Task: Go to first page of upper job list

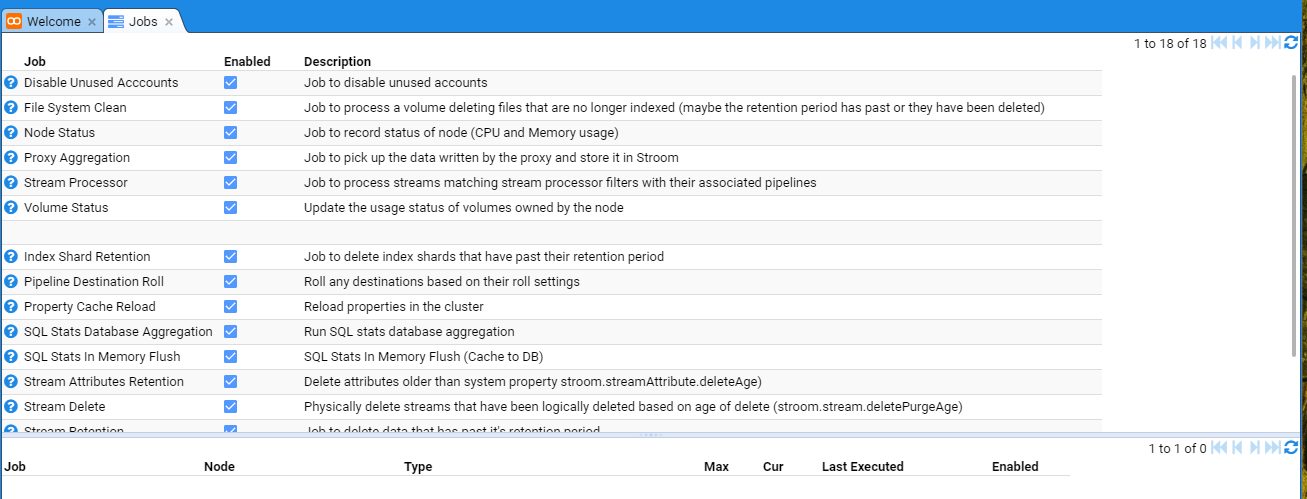Action: click(x=1219, y=43)
